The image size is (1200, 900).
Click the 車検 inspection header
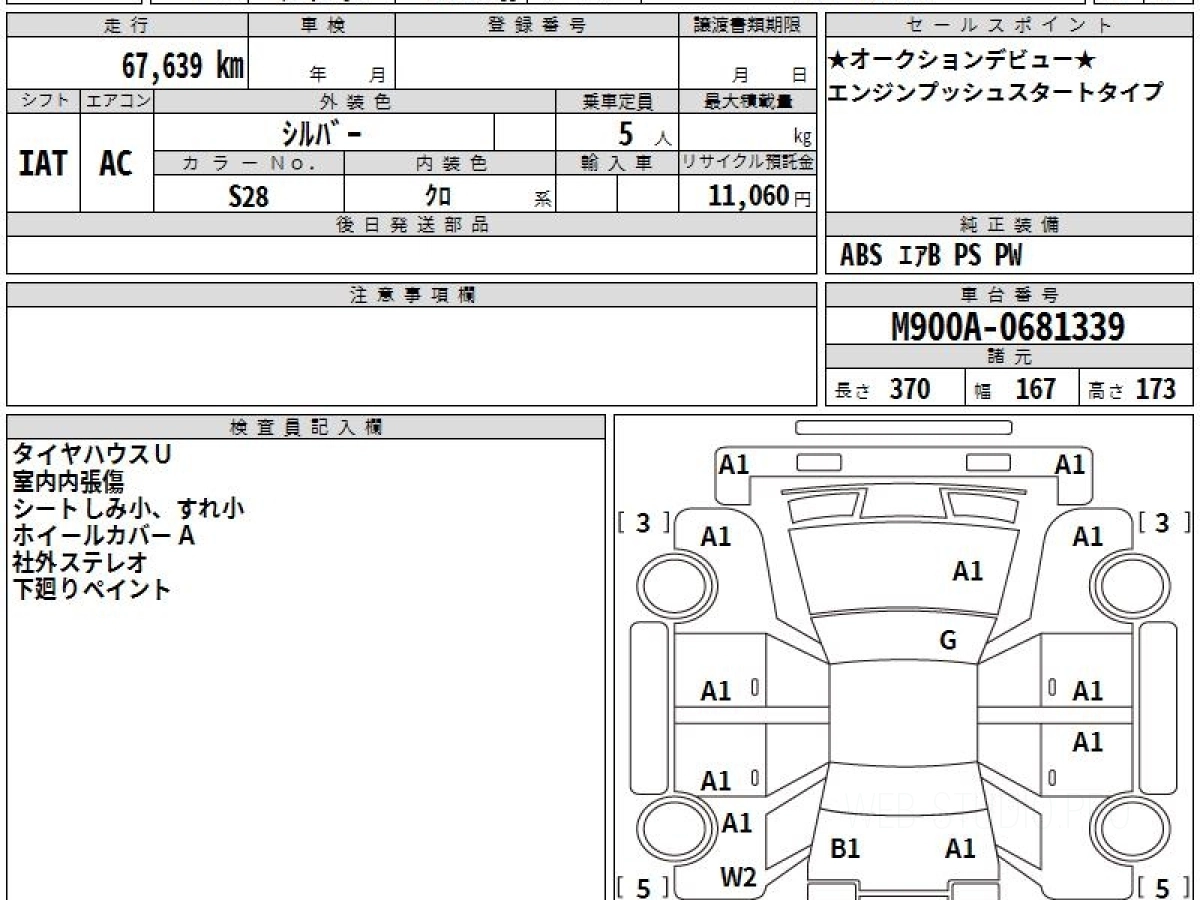coord(322,26)
